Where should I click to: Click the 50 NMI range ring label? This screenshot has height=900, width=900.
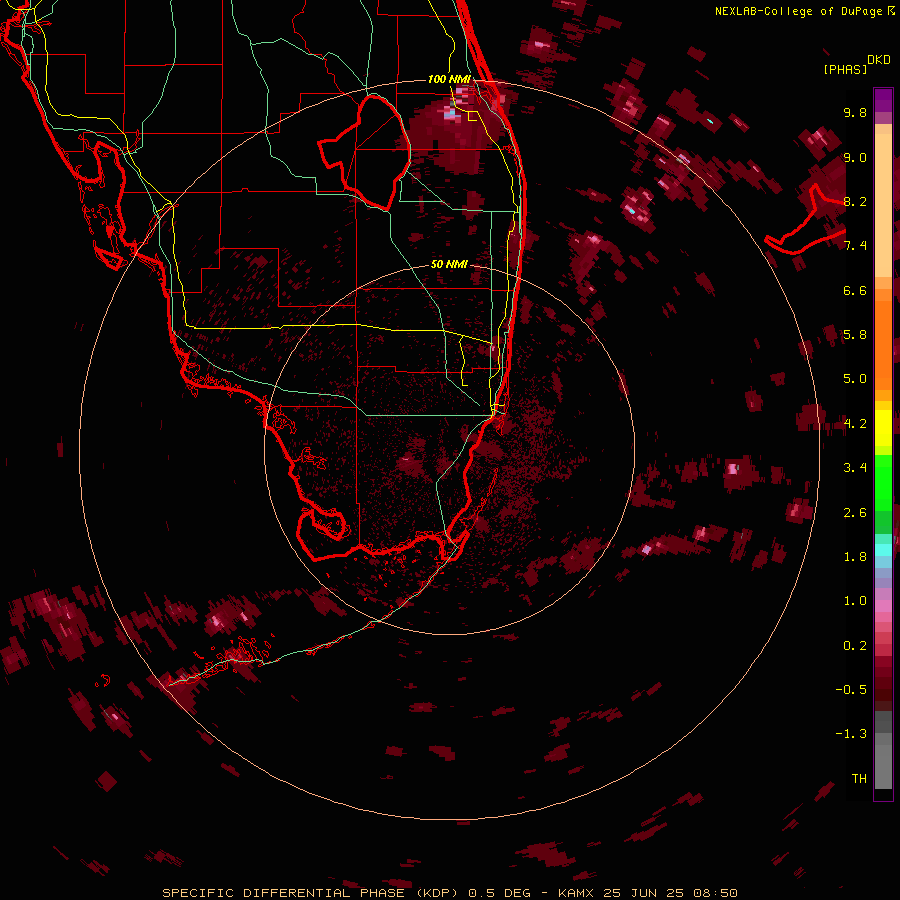[449, 264]
